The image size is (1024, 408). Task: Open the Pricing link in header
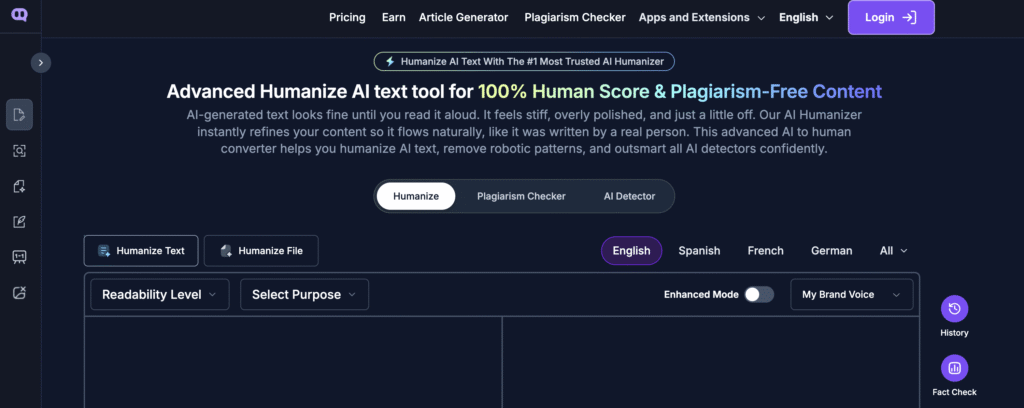pyautogui.click(x=347, y=18)
